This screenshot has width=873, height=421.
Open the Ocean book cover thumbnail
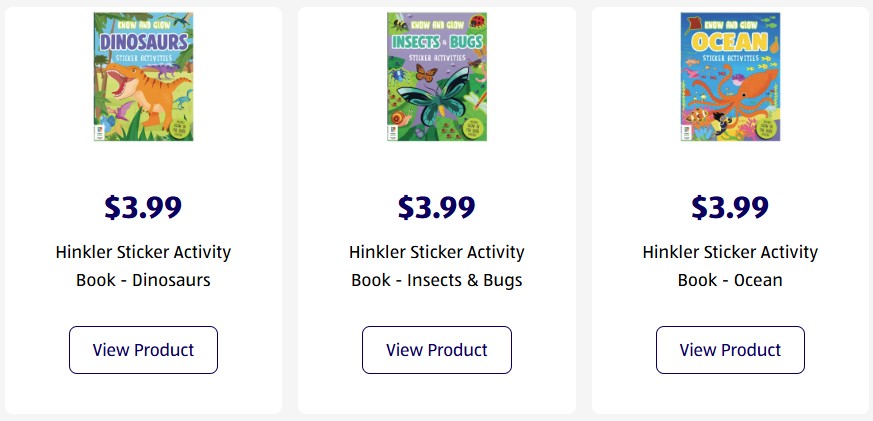point(730,77)
